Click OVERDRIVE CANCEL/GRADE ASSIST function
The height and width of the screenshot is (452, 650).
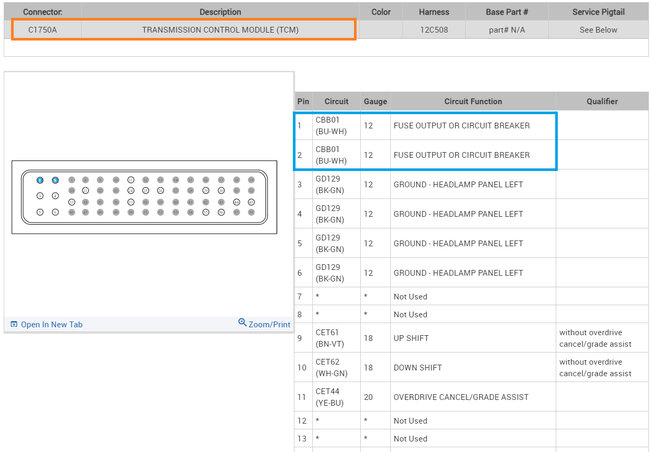(461, 397)
